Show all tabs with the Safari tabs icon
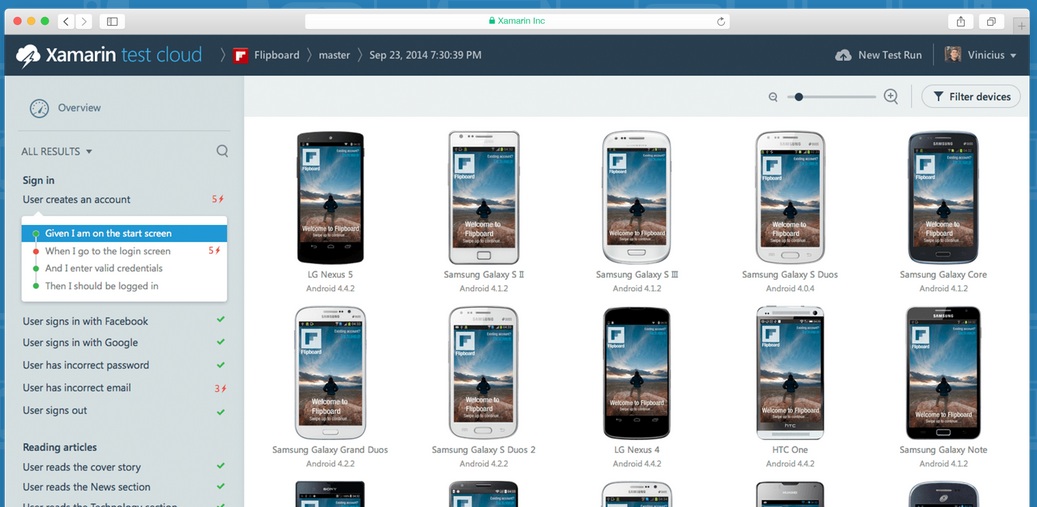1037x507 pixels. pyautogui.click(x=991, y=21)
